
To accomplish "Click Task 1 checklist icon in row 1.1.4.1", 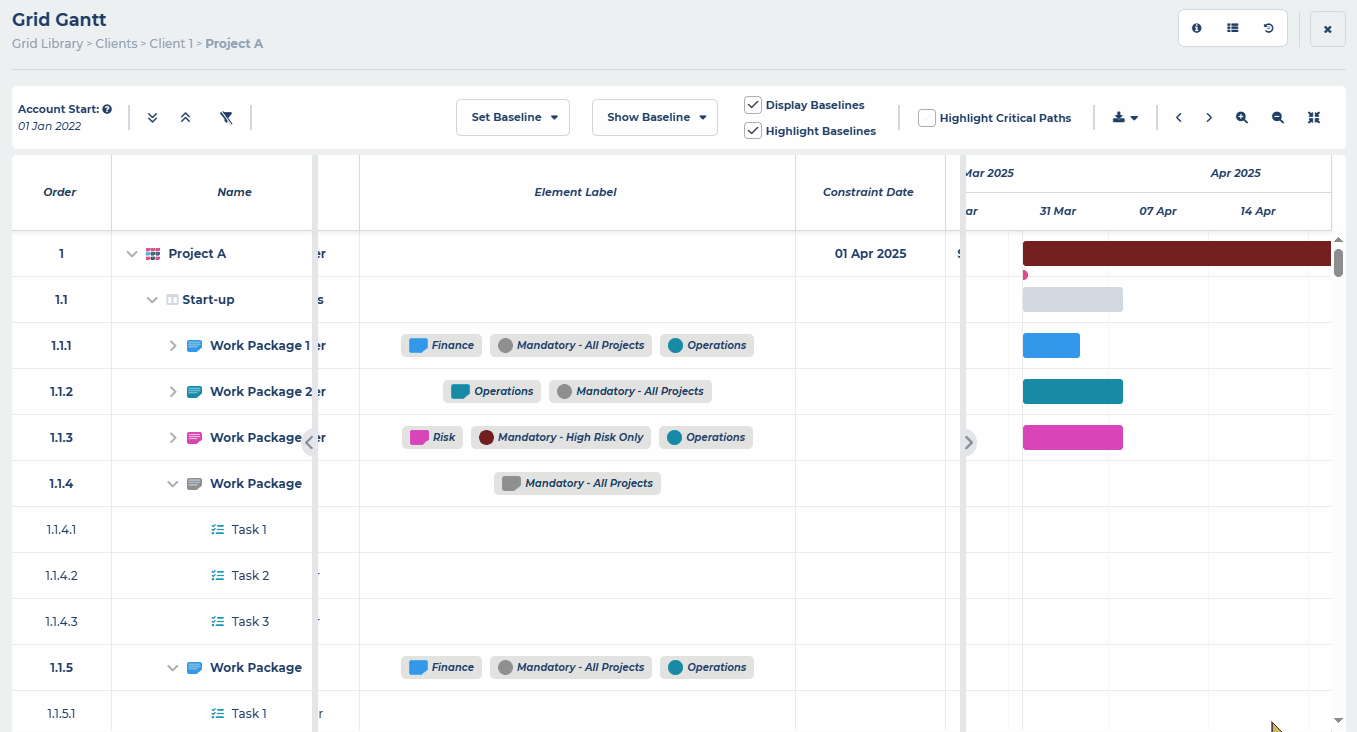I will (218, 530).
